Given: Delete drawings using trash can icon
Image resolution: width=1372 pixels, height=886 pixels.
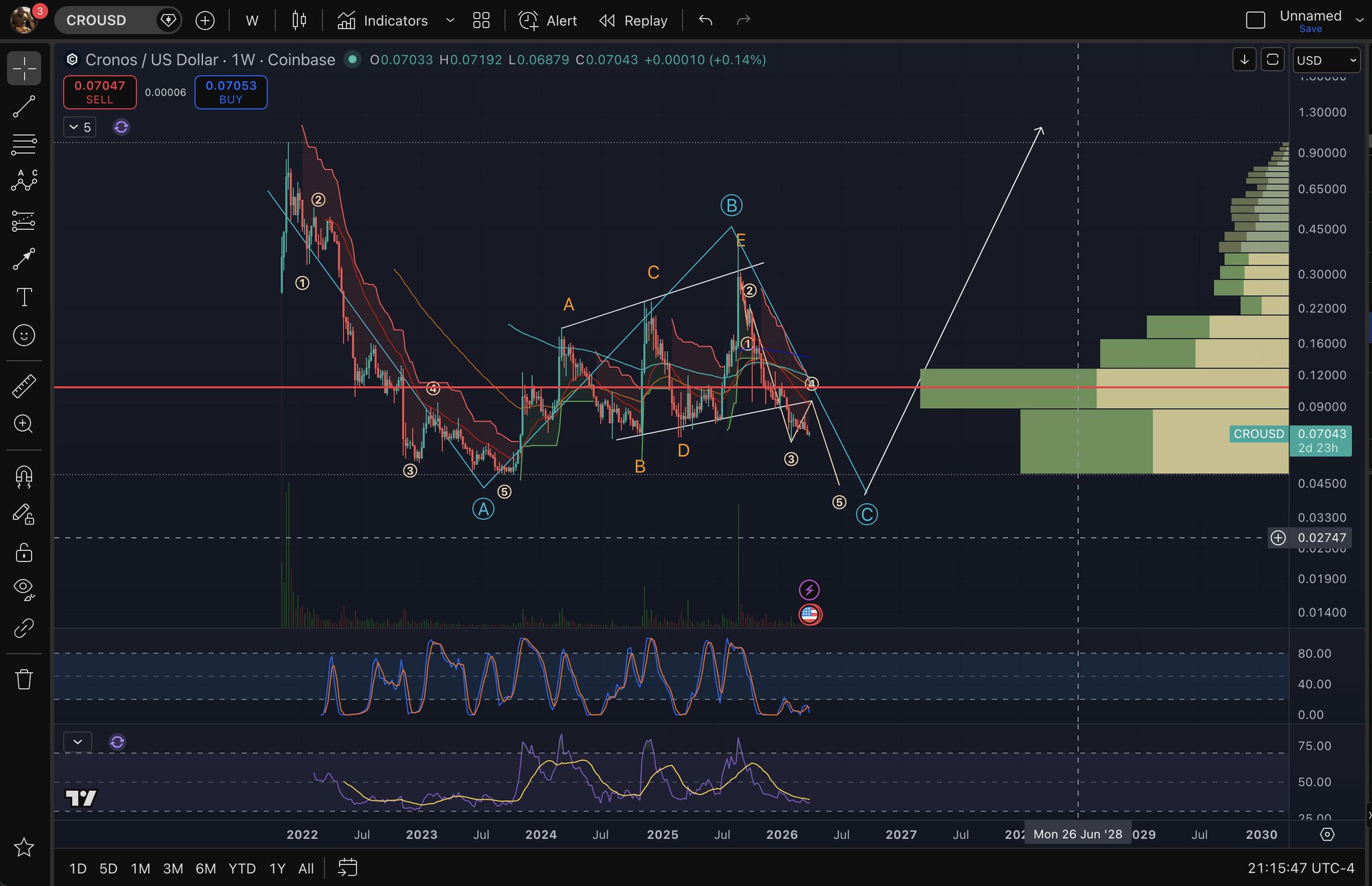Looking at the screenshot, I should click(24, 680).
